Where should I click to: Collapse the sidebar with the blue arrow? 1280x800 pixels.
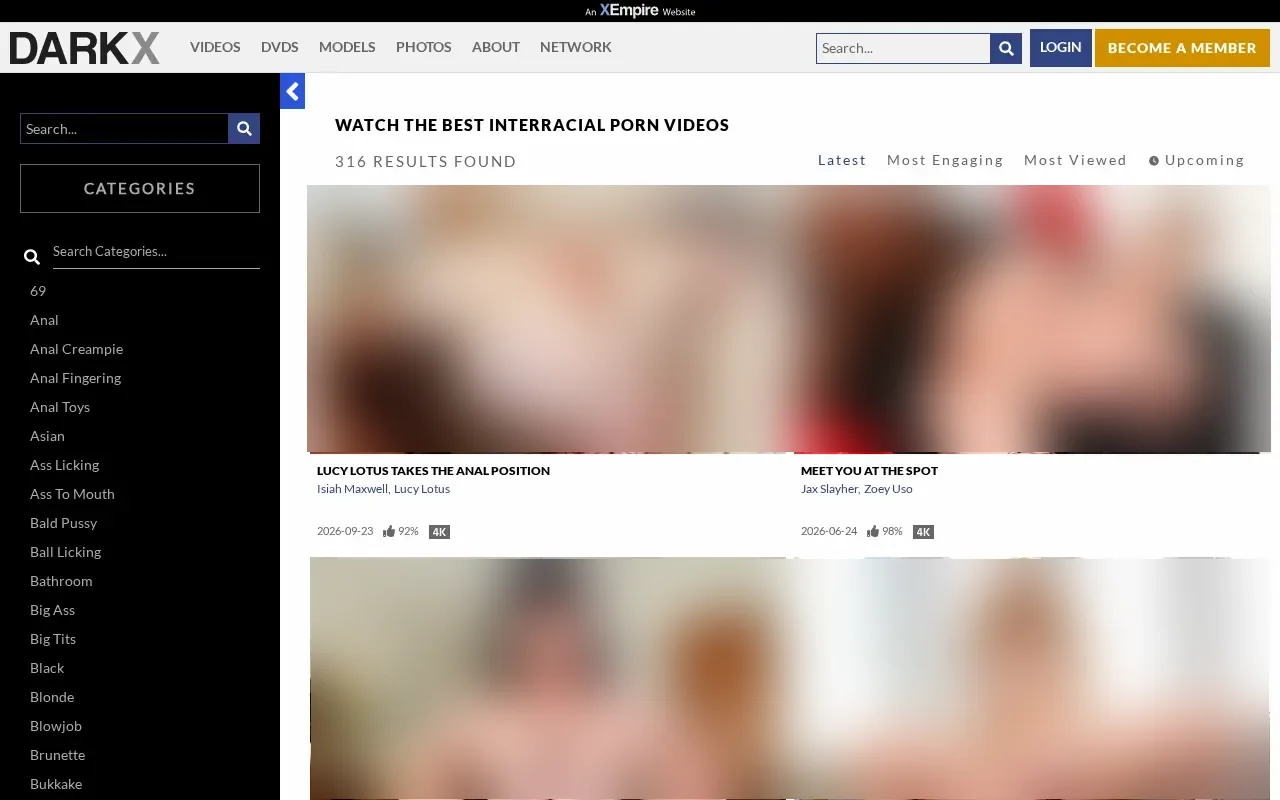292,92
